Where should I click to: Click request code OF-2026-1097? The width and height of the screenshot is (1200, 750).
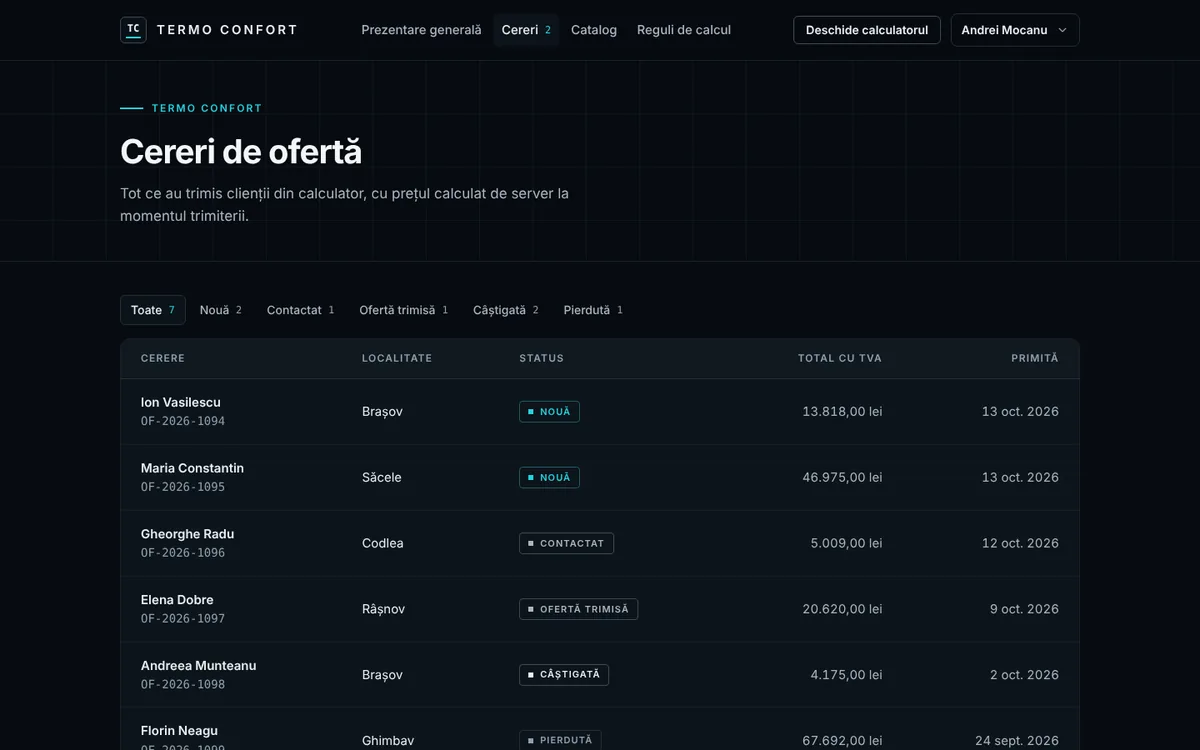(x=183, y=619)
